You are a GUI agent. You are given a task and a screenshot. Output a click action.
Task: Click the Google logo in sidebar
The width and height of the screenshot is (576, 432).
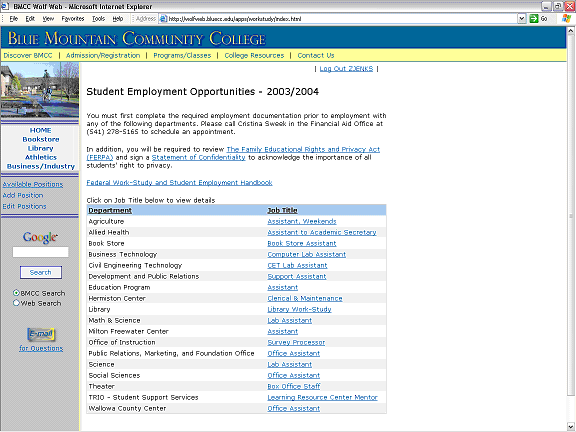40,237
